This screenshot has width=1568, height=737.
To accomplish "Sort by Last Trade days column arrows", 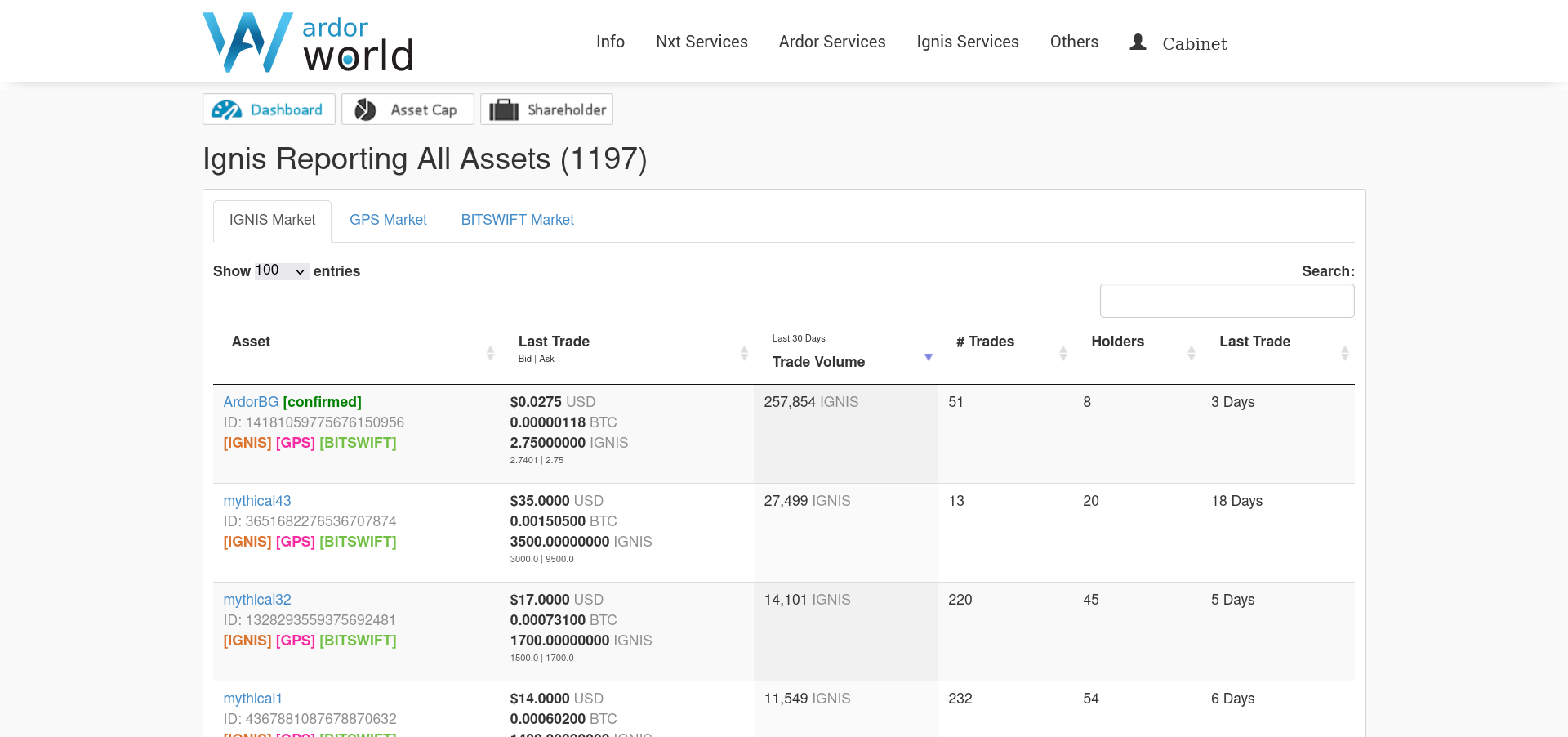I will point(1345,353).
